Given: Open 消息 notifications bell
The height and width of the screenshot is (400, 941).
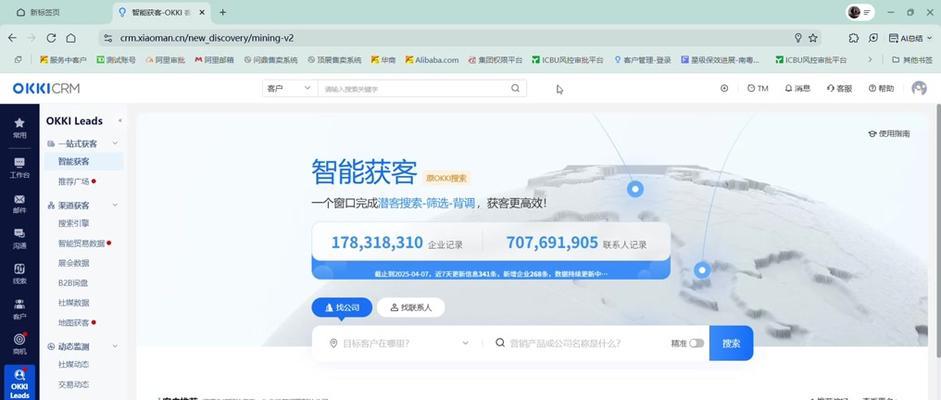Looking at the screenshot, I should tap(797, 88).
